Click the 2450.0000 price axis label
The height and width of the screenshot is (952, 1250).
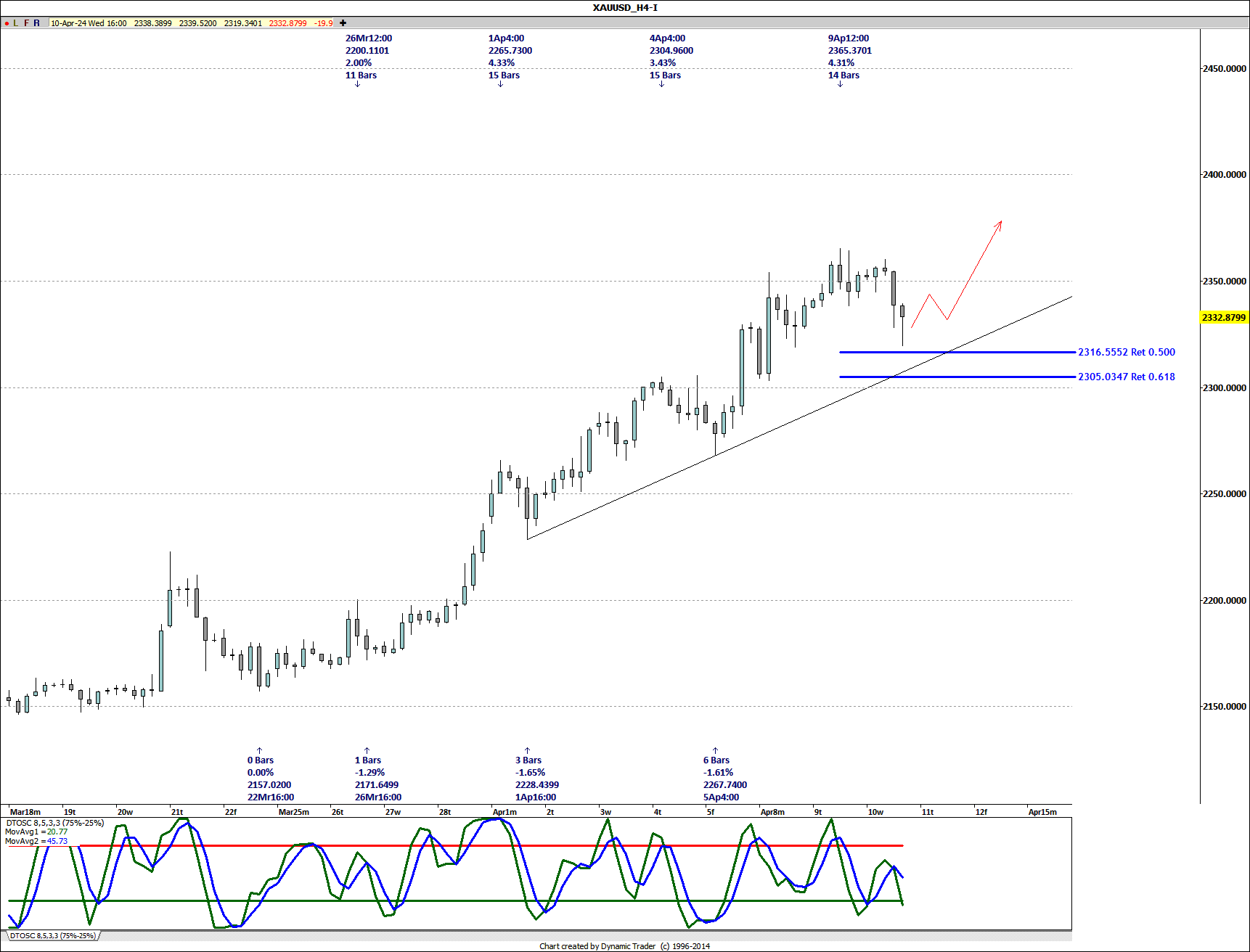1225,69
